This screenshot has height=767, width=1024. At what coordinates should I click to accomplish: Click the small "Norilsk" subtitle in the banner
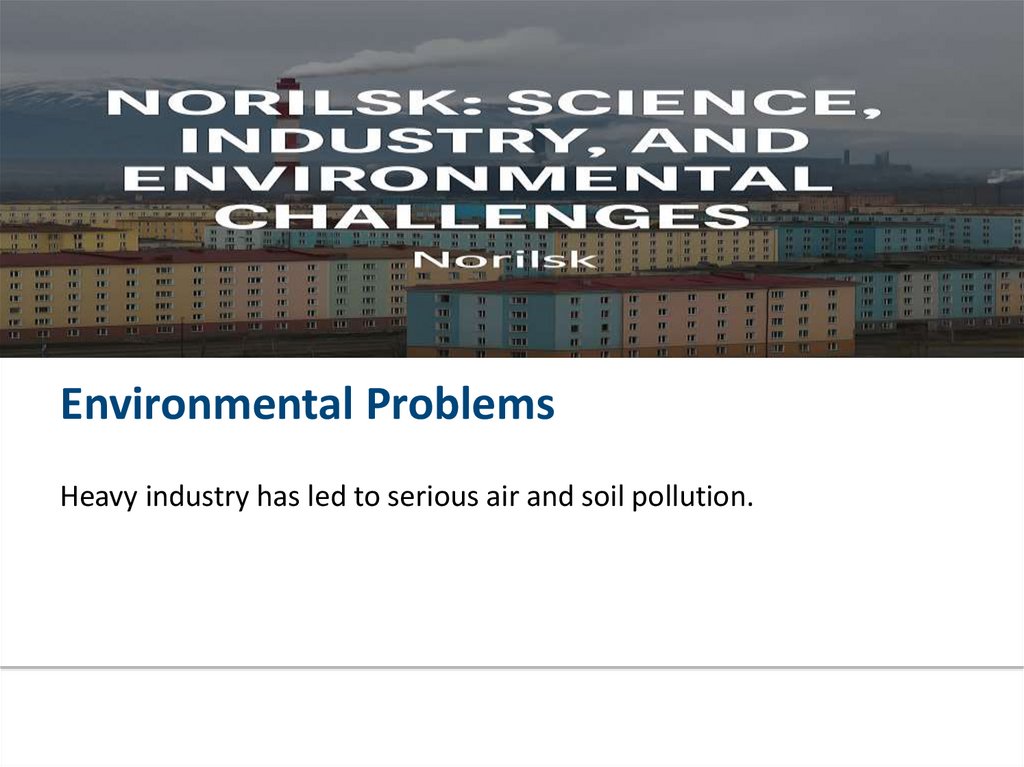click(x=506, y=259)
